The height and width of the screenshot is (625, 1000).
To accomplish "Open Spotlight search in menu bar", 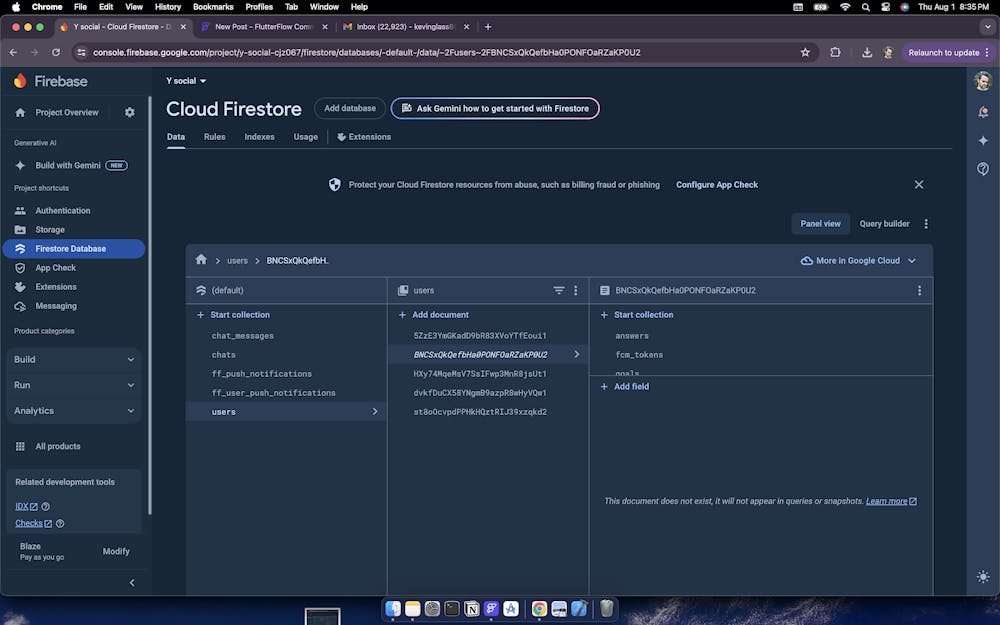I will 865,7.
